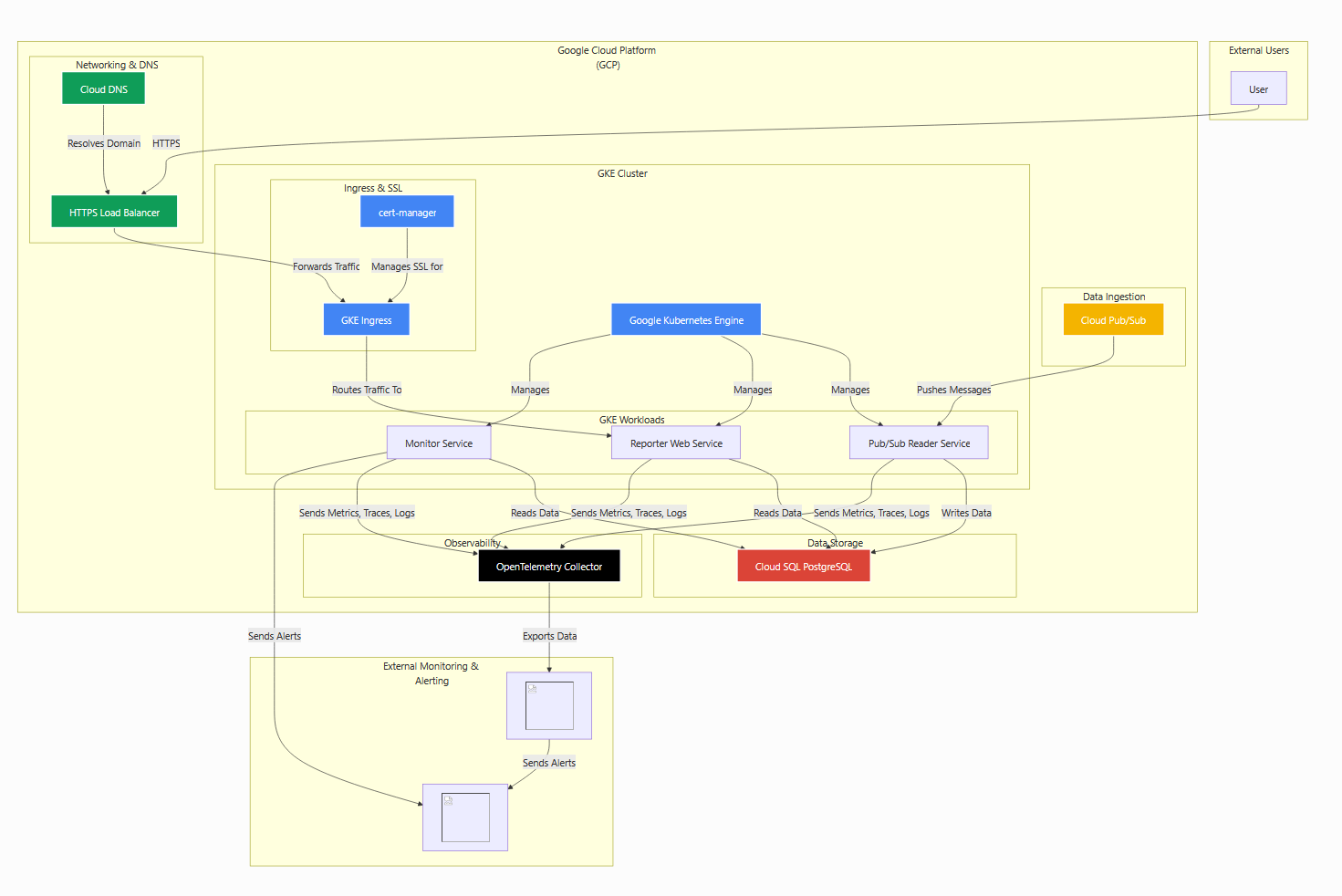Click the Forwards Traffic edge label
Viewport: 1342px width, 896px height.
(x=326, y=266)
